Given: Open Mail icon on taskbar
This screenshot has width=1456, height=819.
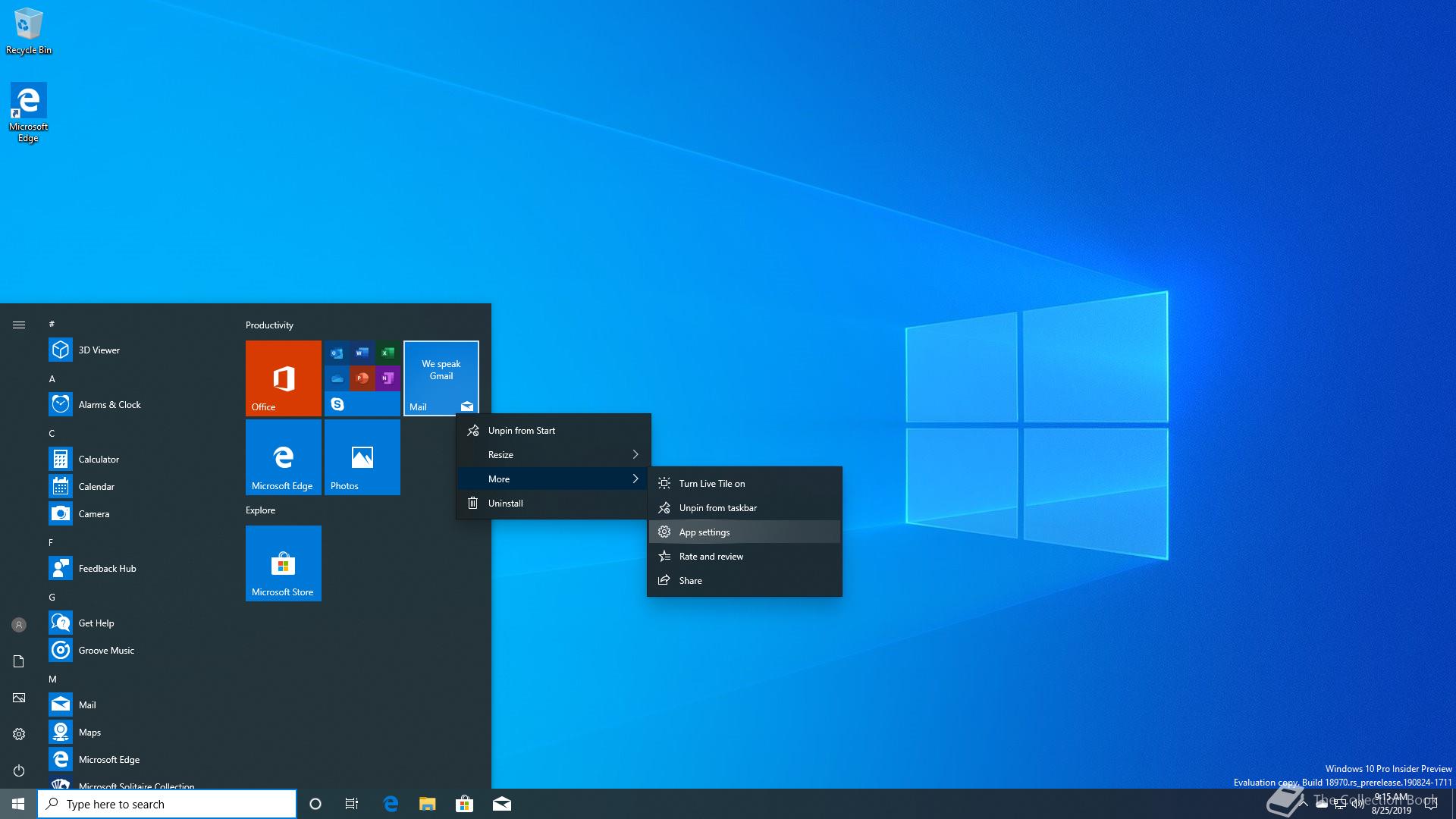Looking at the screenshot, I should click(502, 804).
